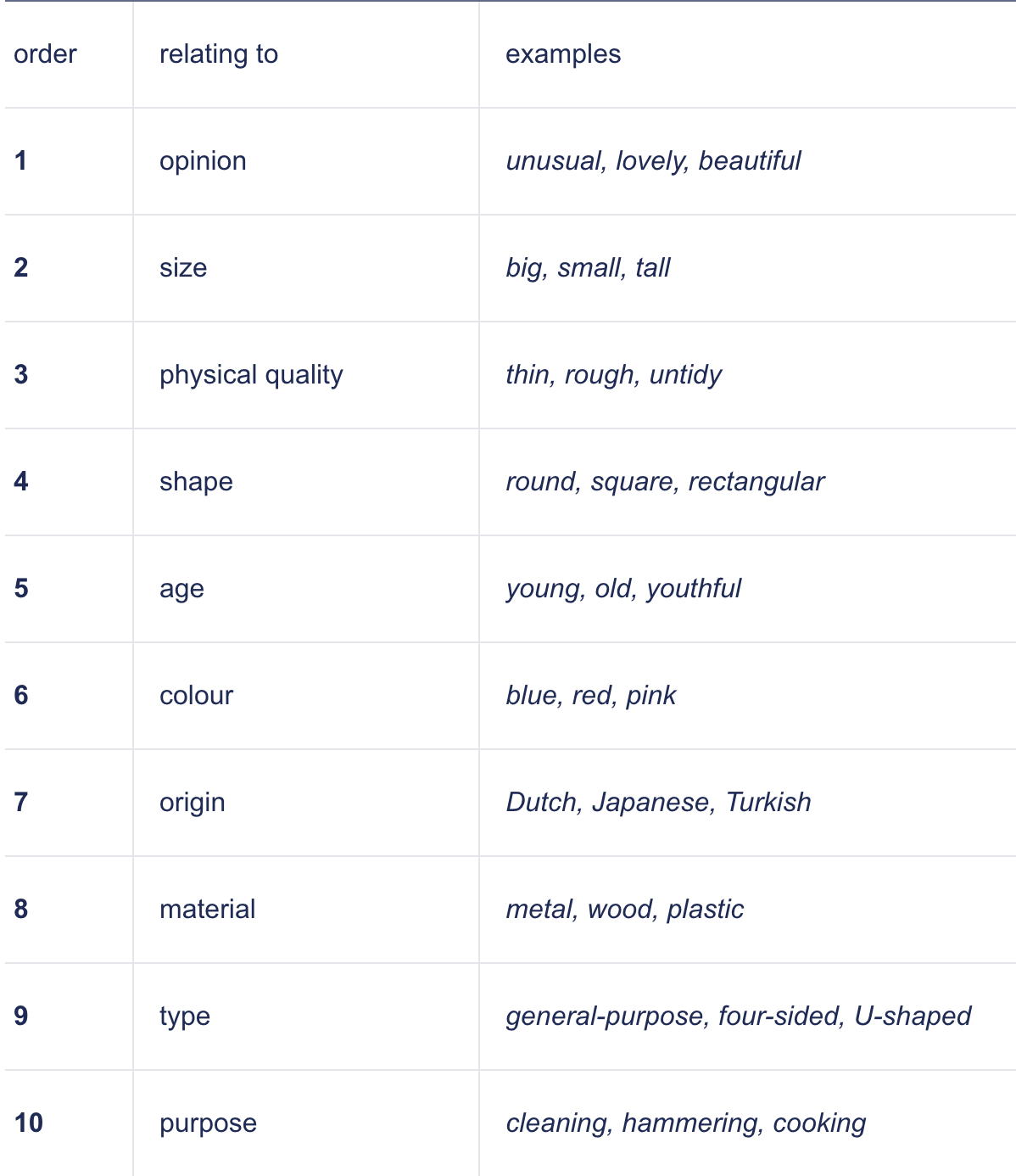Select the "shape" cell
The image size is (1016, 1176).
tap(196, 482)
